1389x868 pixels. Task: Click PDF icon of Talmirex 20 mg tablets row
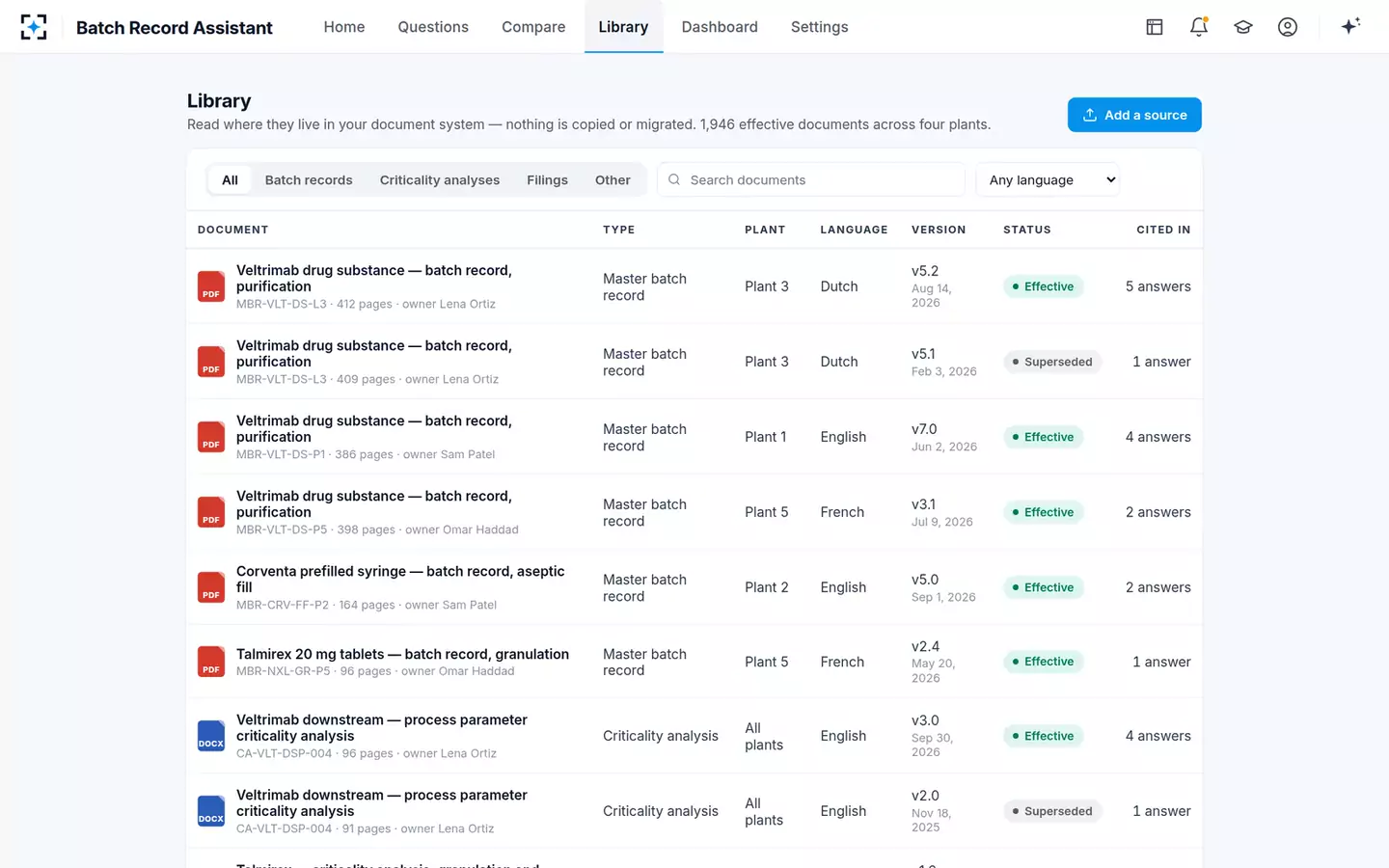point(211,662)
